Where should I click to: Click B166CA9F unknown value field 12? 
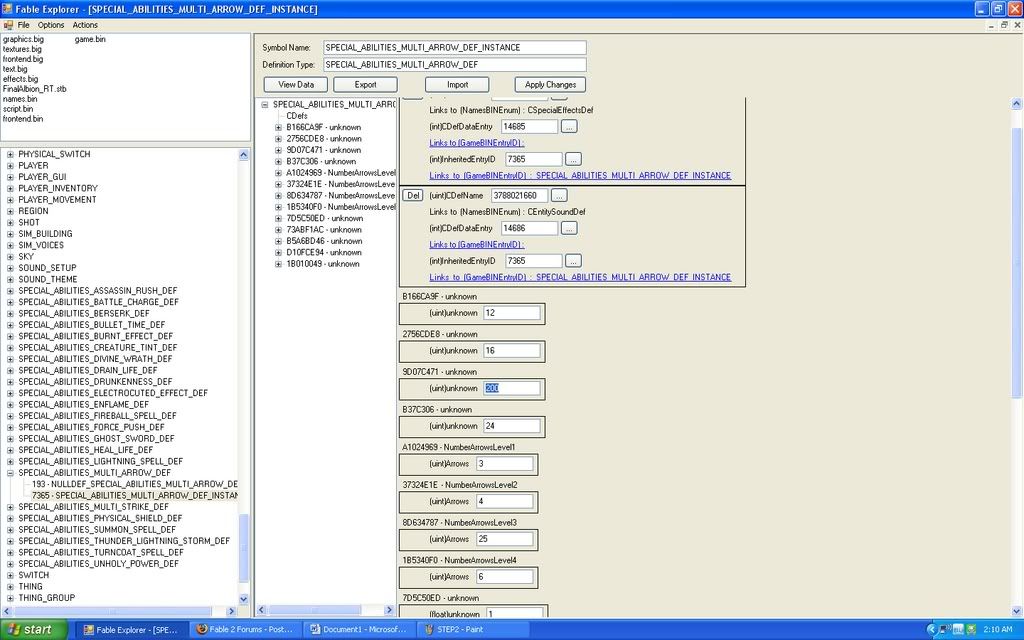click(x=511, y=313)
